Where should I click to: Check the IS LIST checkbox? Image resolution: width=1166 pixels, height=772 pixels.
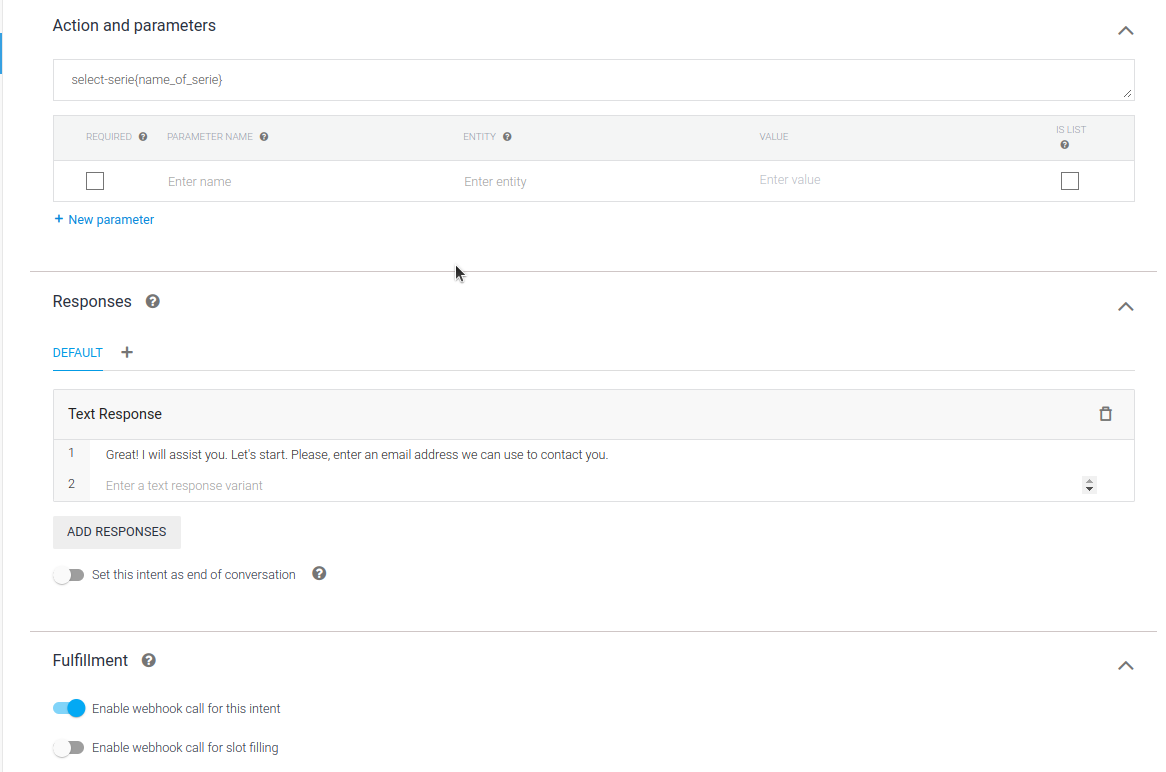click(x=1069, y=181)
